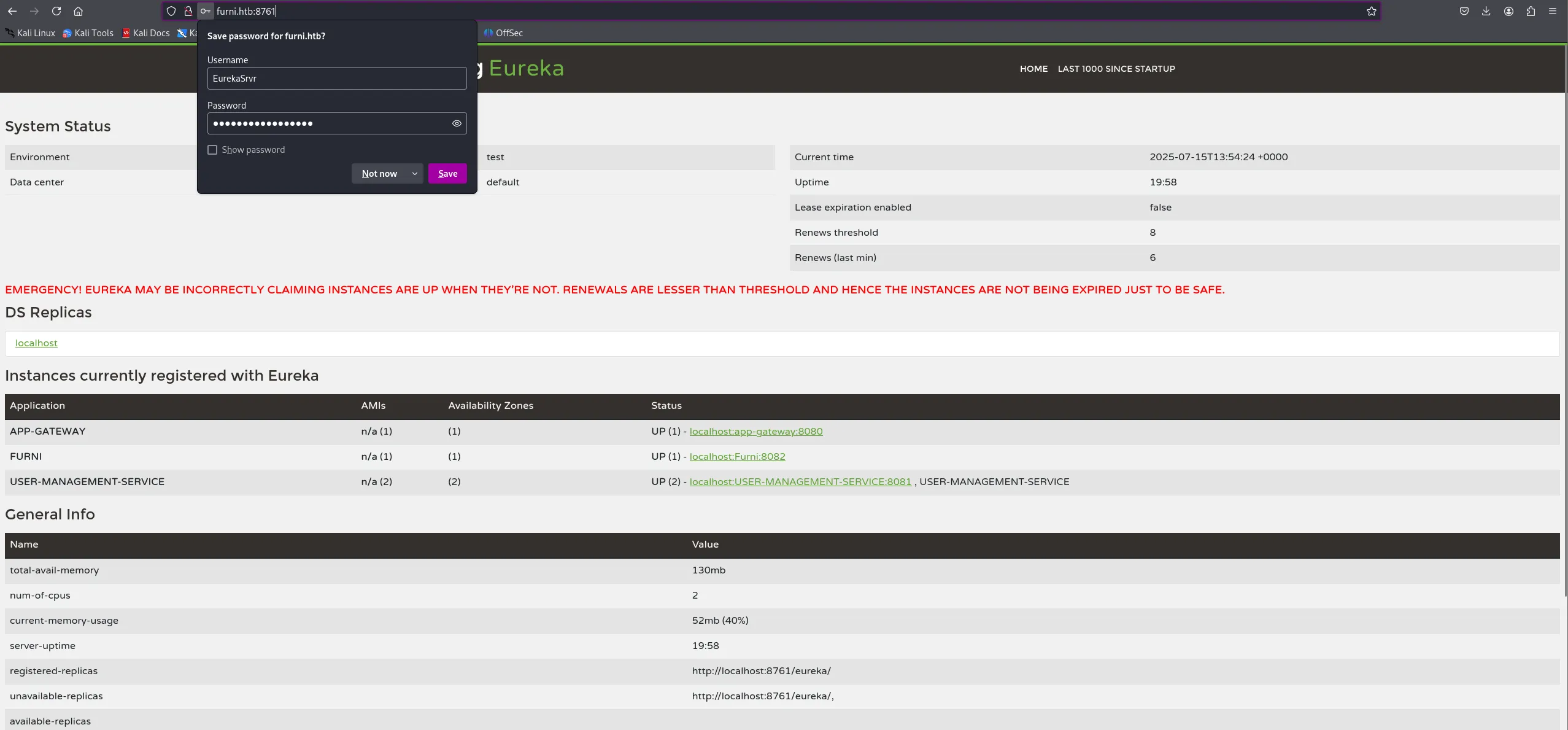Open the extensions puzzle icon
Image resolution: width=1568 pixels, height=730 pixels.
1531,11
